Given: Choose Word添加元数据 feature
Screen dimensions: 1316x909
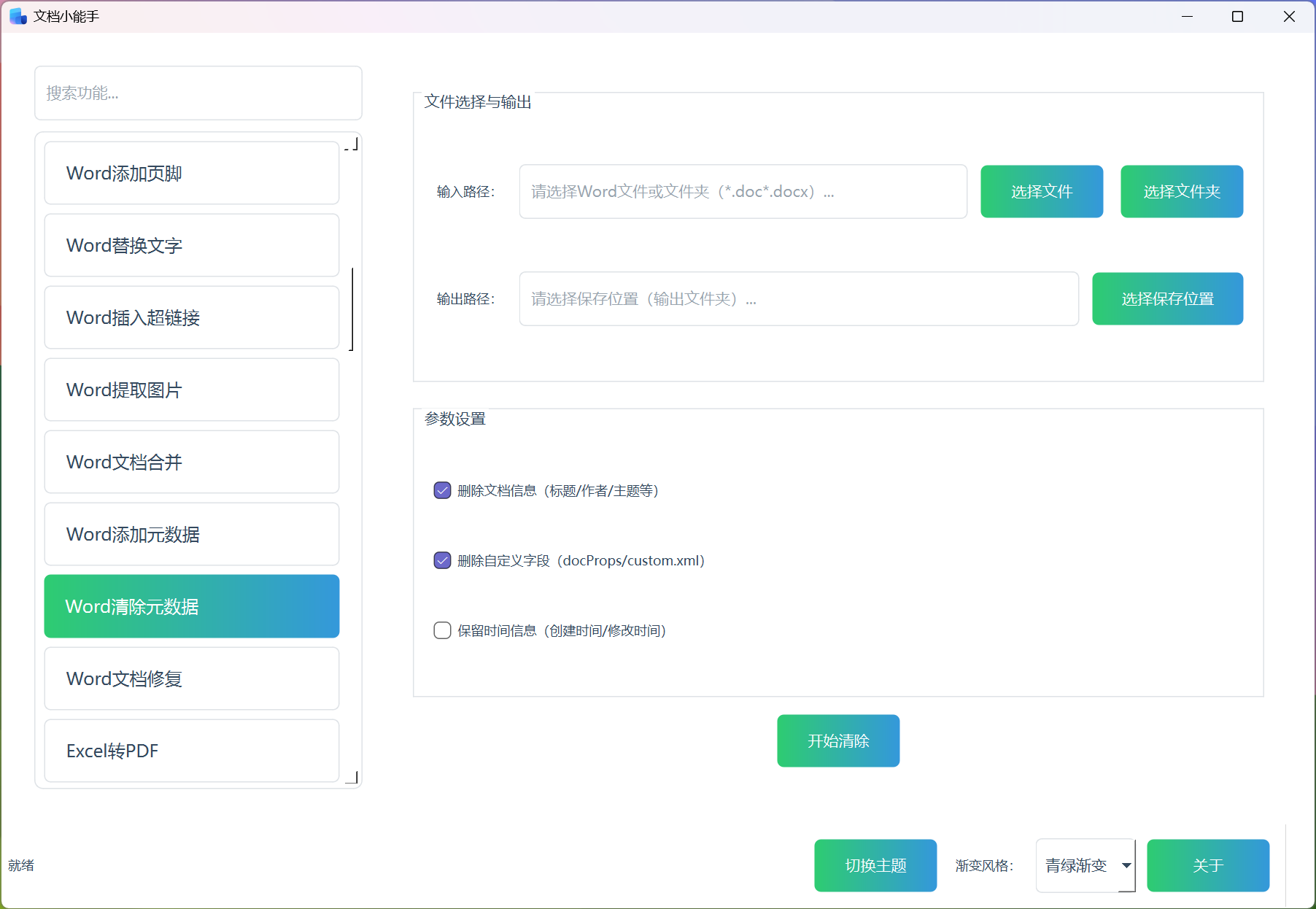Looking at the screenshot, I should 191,534.
